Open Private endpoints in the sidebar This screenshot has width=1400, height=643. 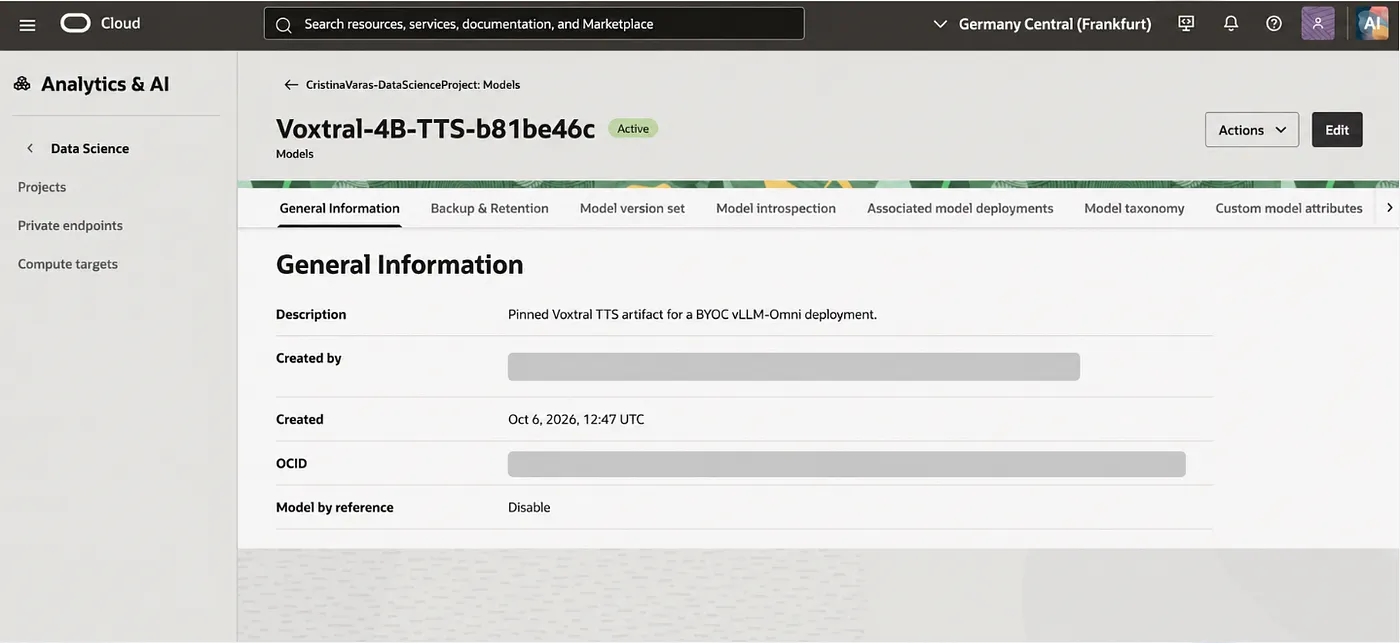coord(70,225)
